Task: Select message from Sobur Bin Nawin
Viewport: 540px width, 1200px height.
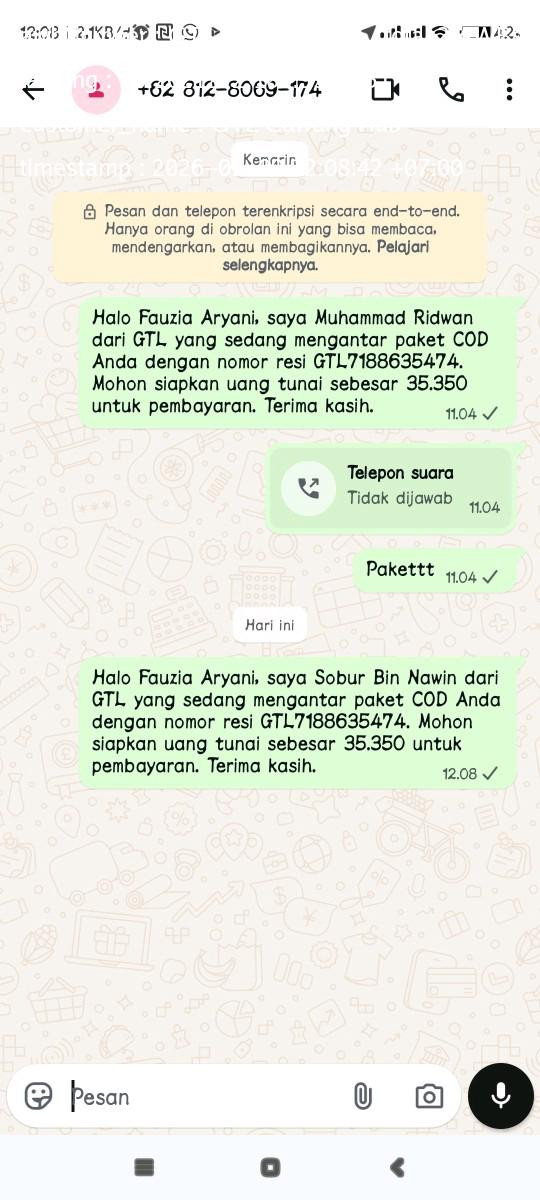Action: pyautogui.click(x=296, y=722)
